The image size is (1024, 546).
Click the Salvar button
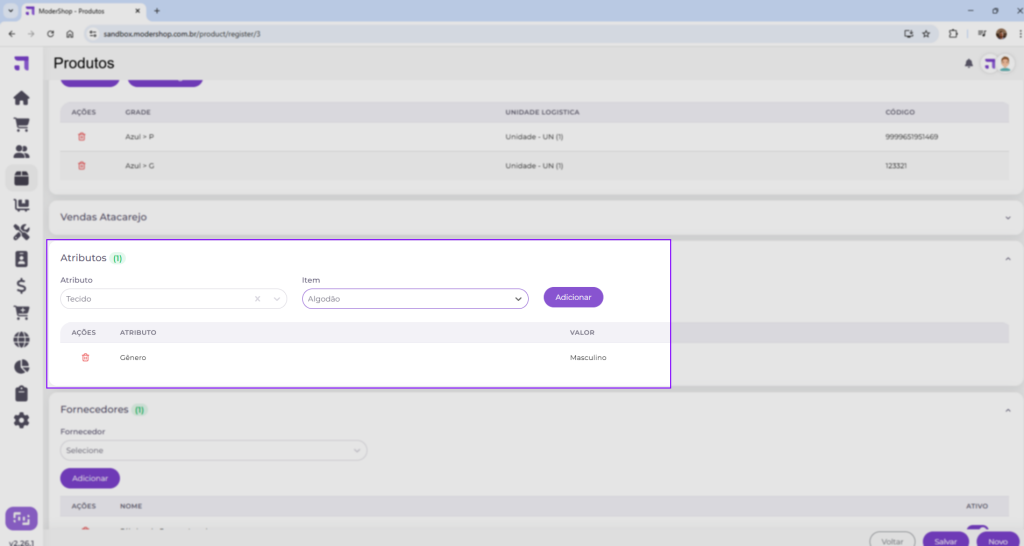pyautogui.click(x=945, y=540)
